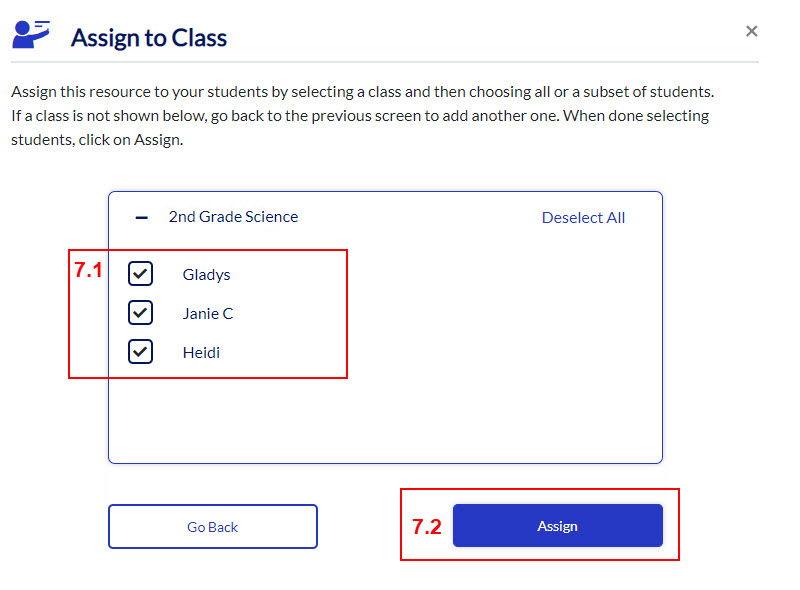Click the red 7.1 annotation label
The image size is (800, 590).
(x=89, y=270)
